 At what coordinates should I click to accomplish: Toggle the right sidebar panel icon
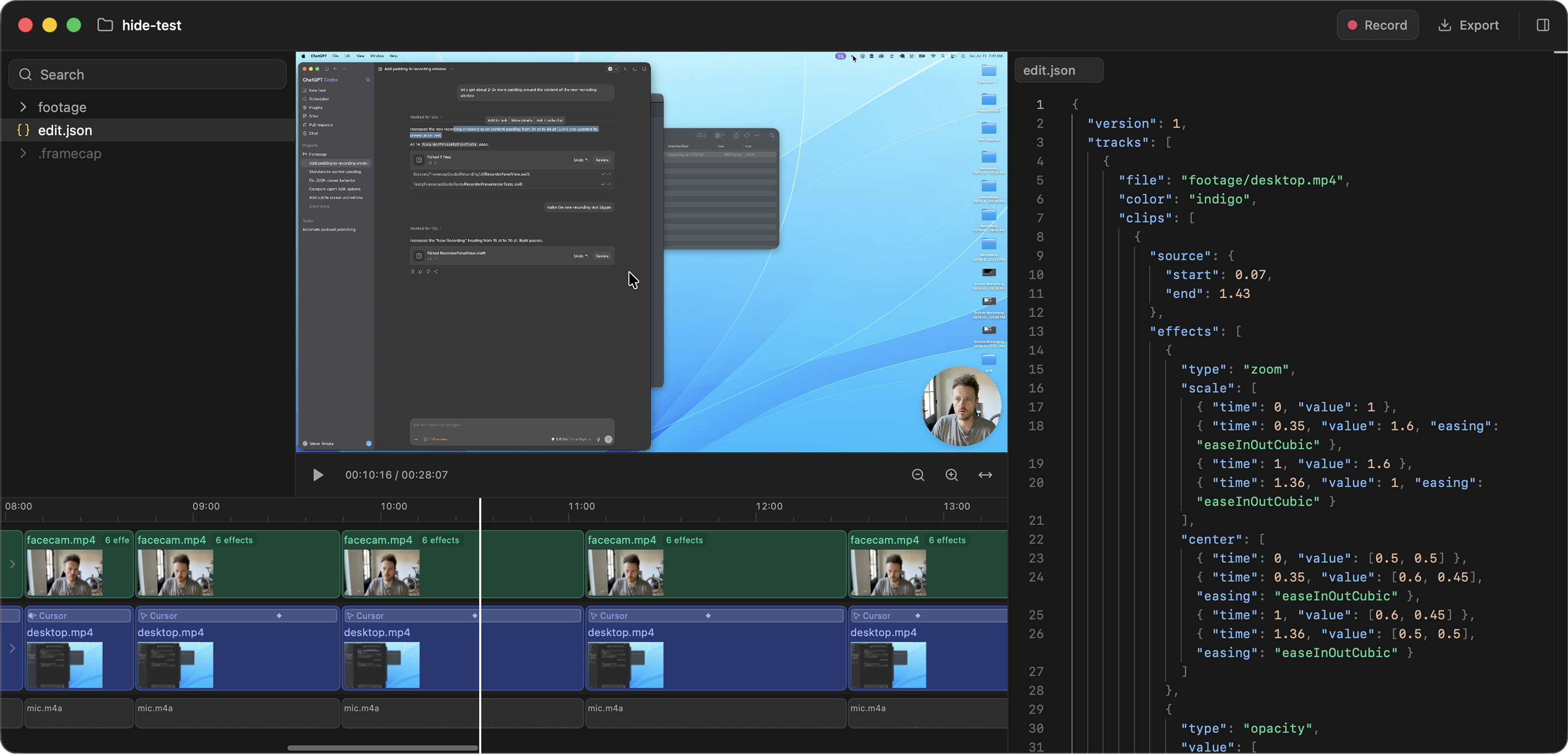1542,25
